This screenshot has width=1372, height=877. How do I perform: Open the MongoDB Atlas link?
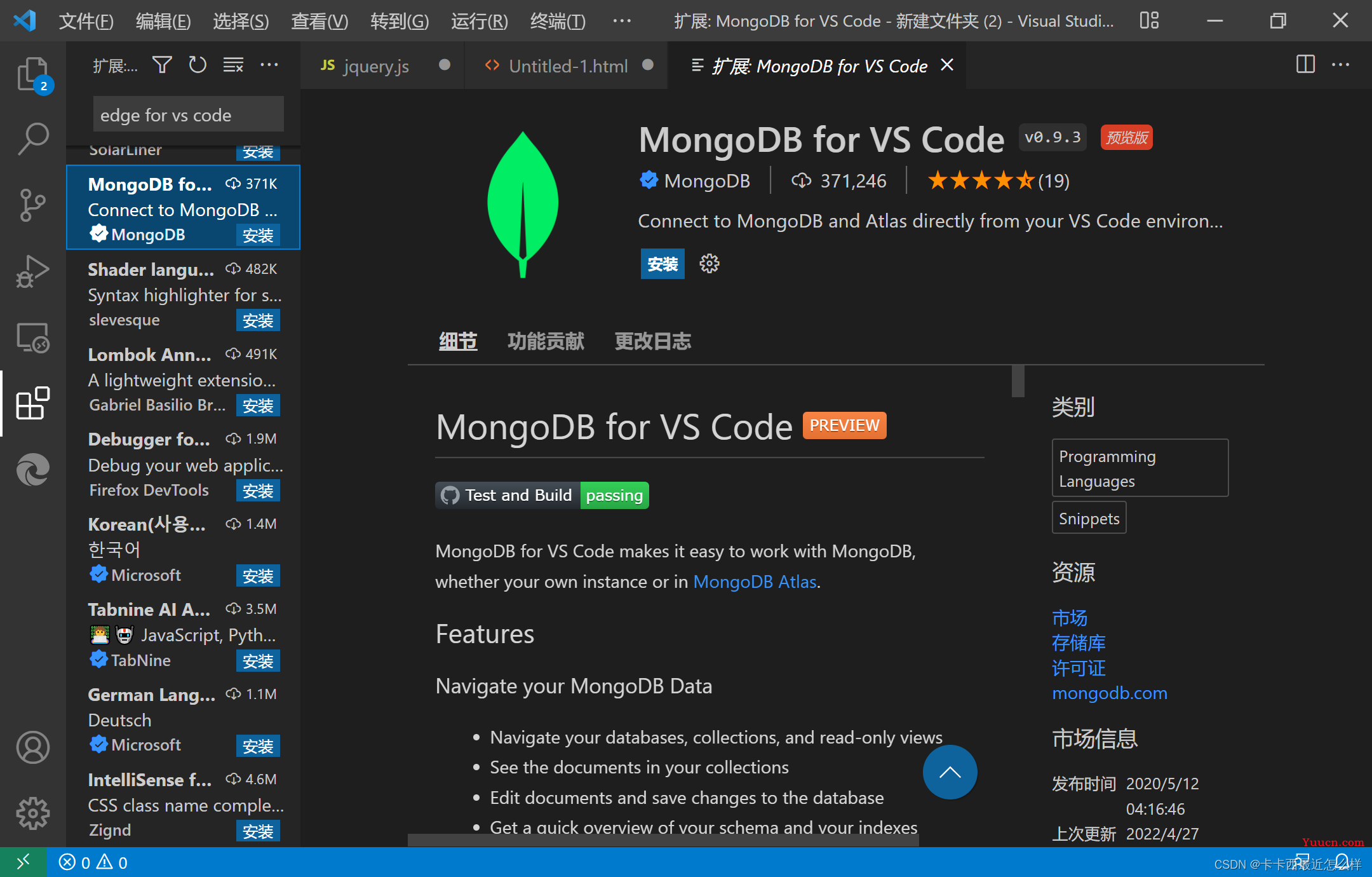(755, 581)
